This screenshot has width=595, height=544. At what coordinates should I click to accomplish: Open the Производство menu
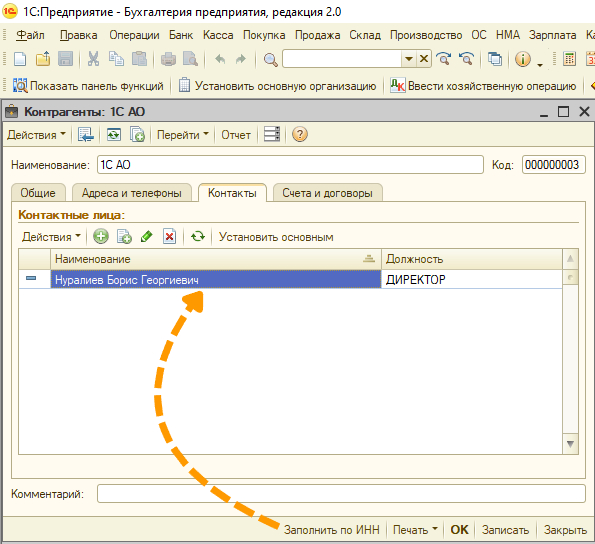(426, 35)
